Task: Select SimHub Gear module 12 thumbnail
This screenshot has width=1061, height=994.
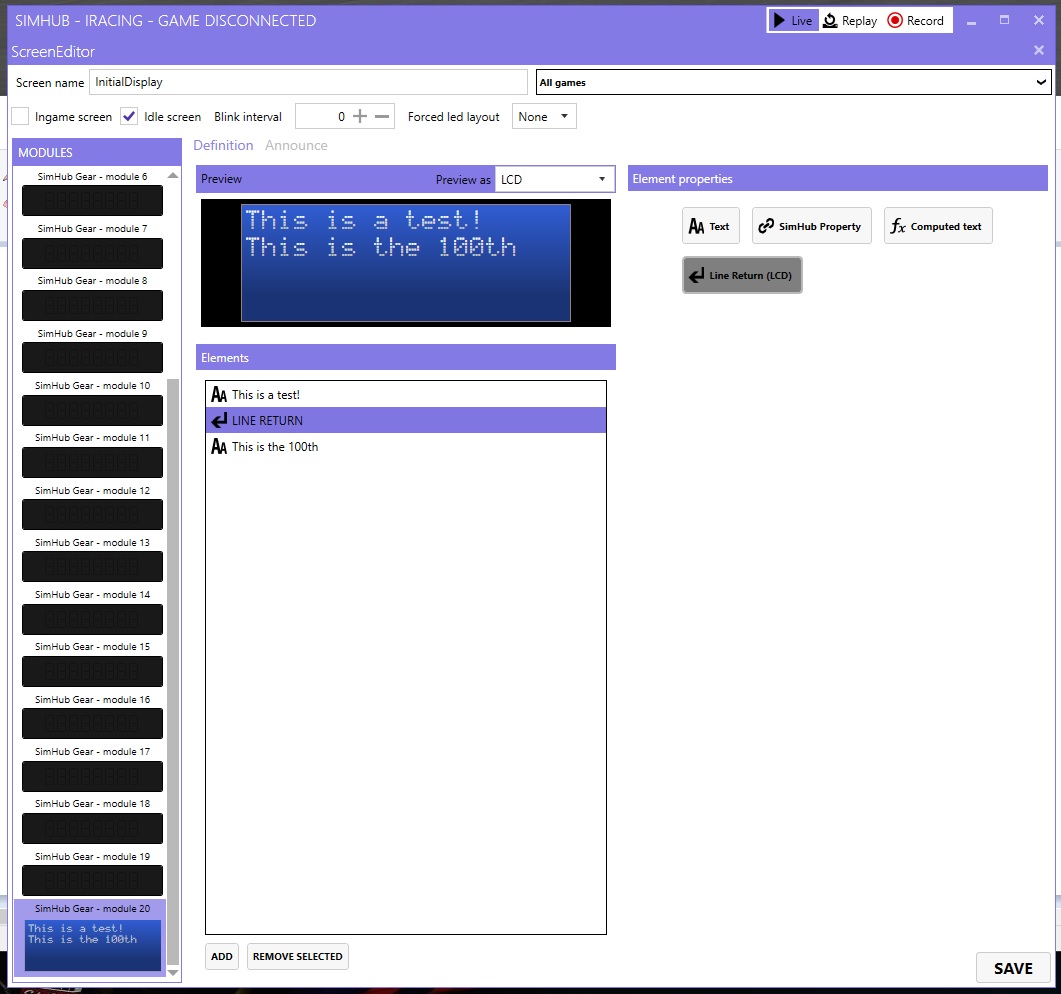Action: [x=92, y=514]
